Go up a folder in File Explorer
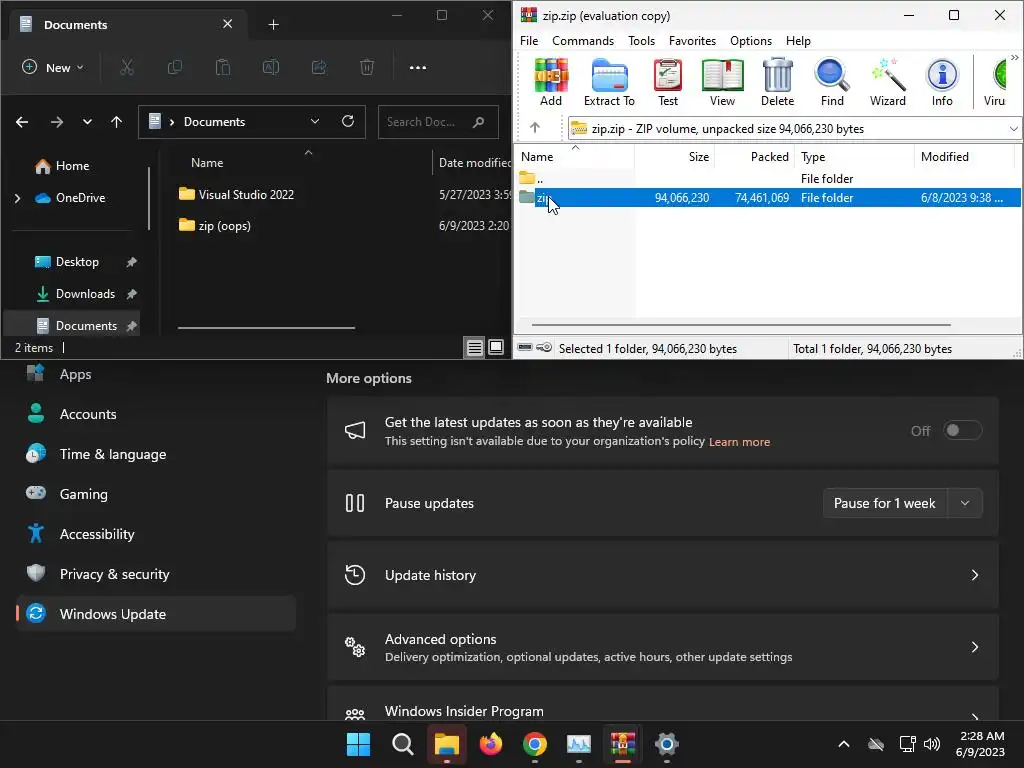1024x768 pixels. point(116,122)
